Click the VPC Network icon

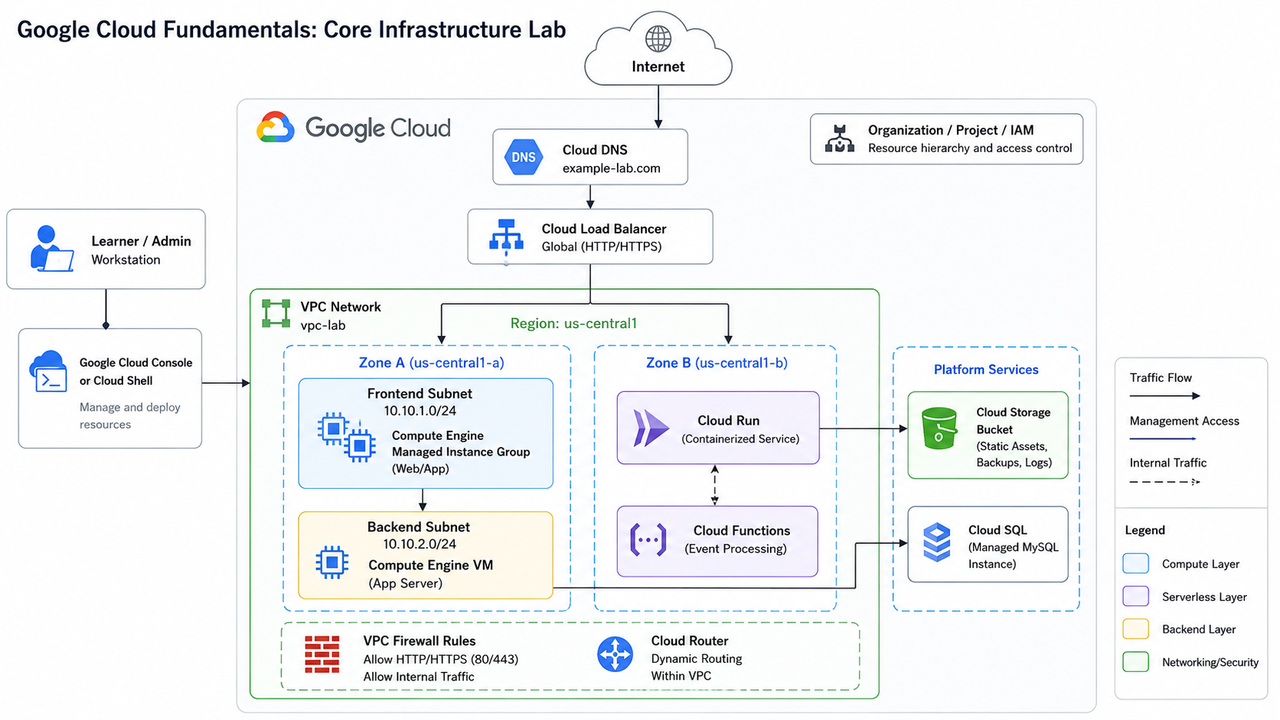(276, 314)
